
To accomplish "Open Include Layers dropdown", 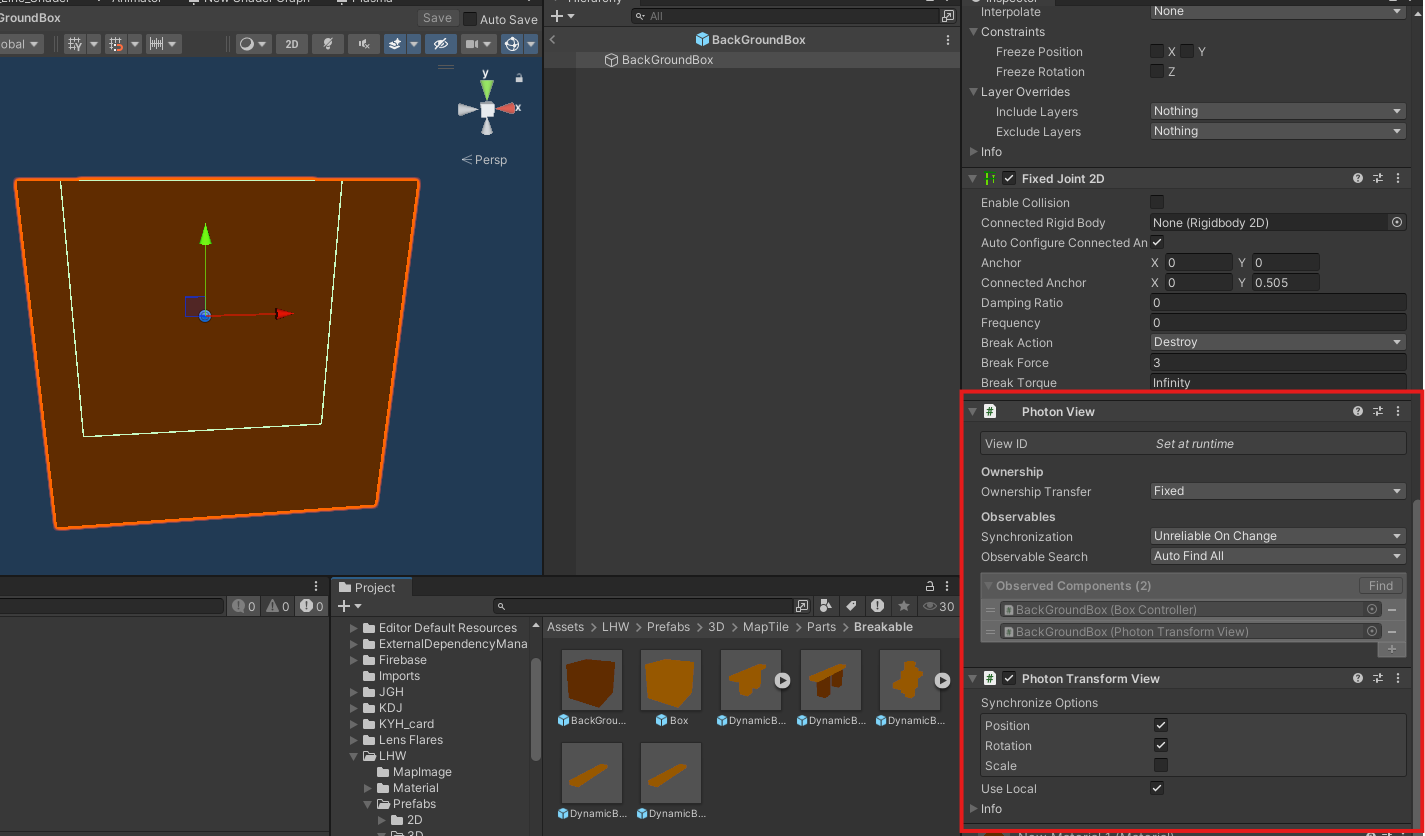I will tap(1278, 111).
